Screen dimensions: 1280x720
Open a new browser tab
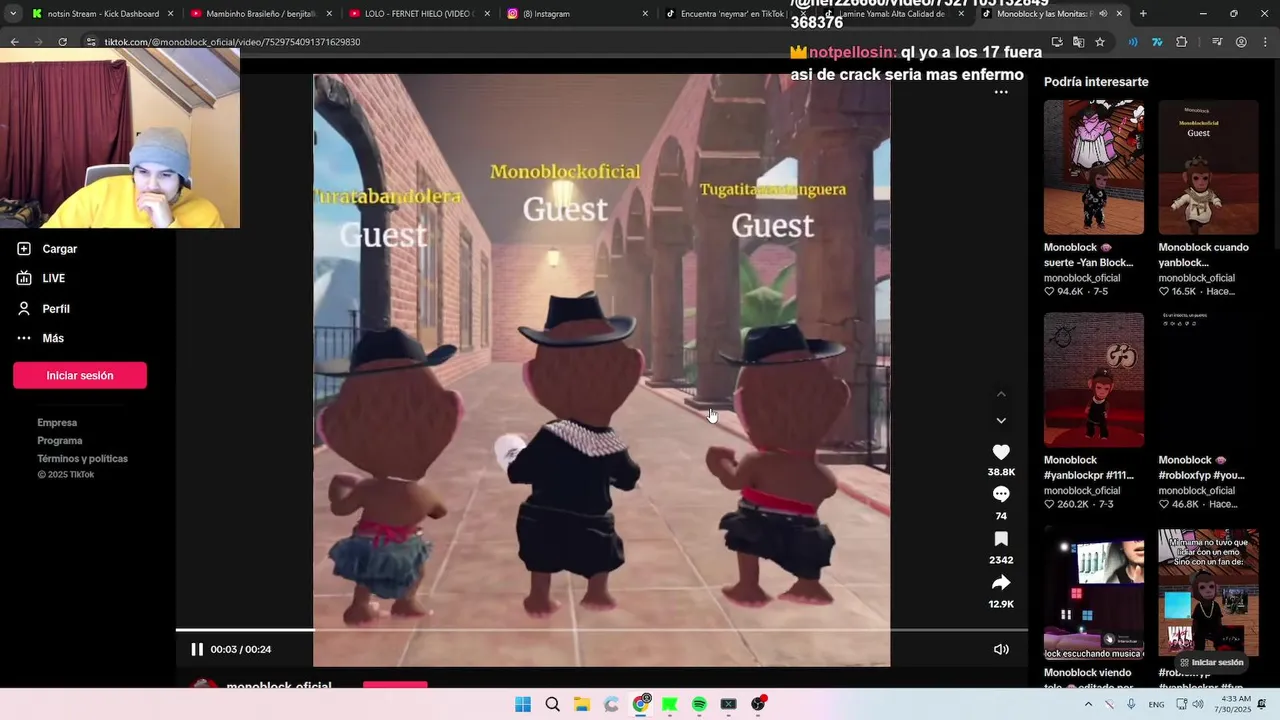click(x=1143, y=14)
